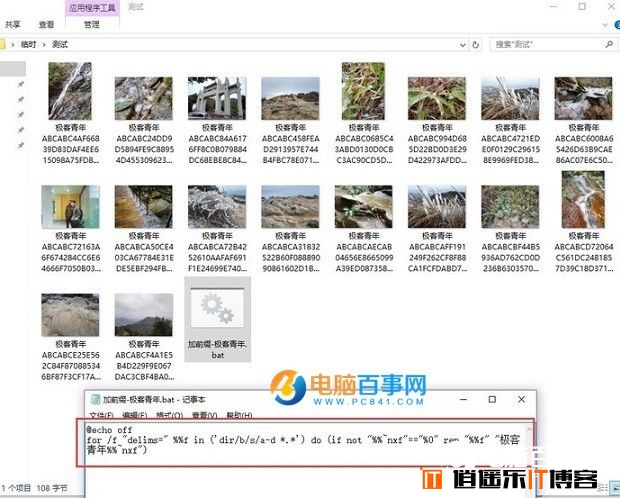Select image ABCABCA50CE4

(x=144, y=206)
